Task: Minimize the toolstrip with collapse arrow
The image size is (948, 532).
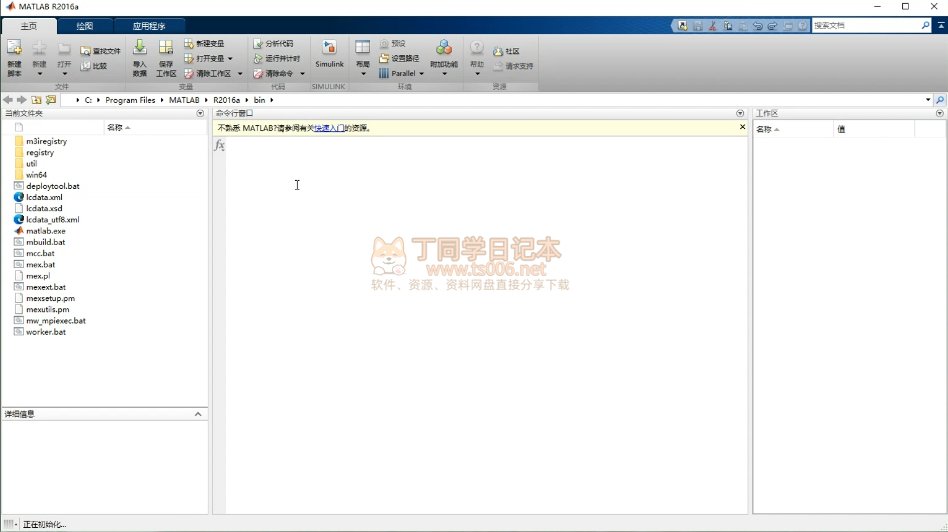Action: 941,25
